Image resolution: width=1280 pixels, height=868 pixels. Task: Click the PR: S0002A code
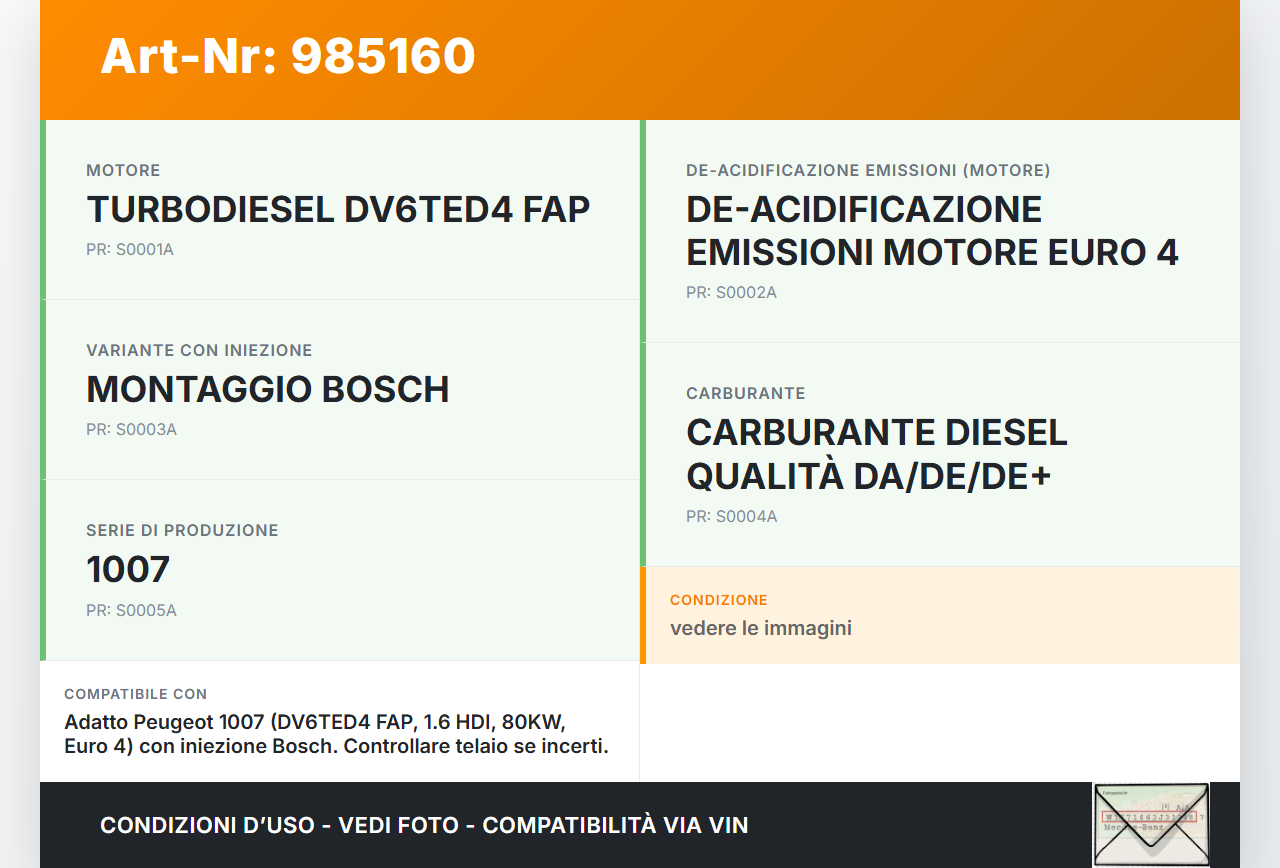tap(731, 293)
